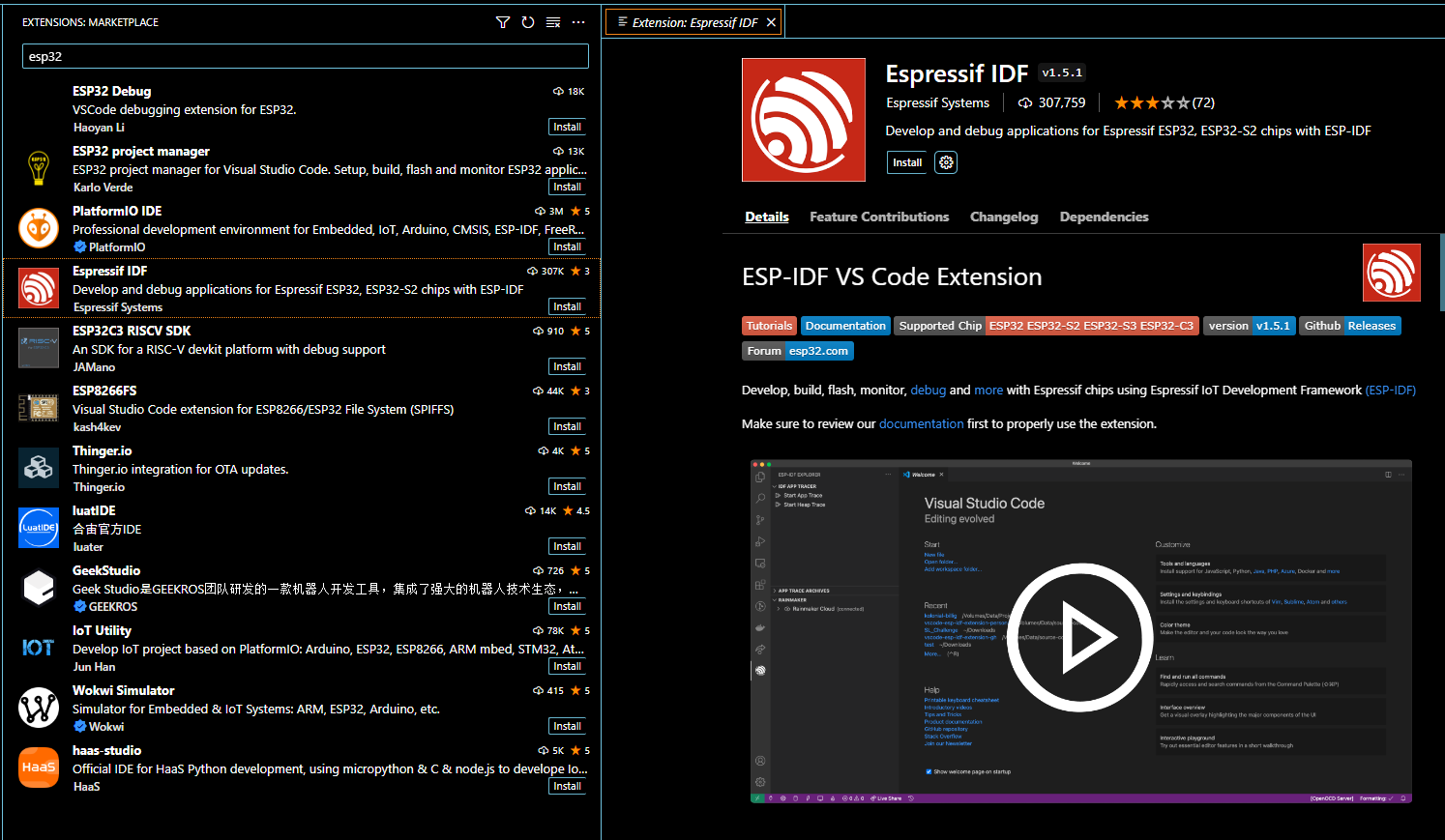Select the Thinger.io cubes icon

pos(39,468)
